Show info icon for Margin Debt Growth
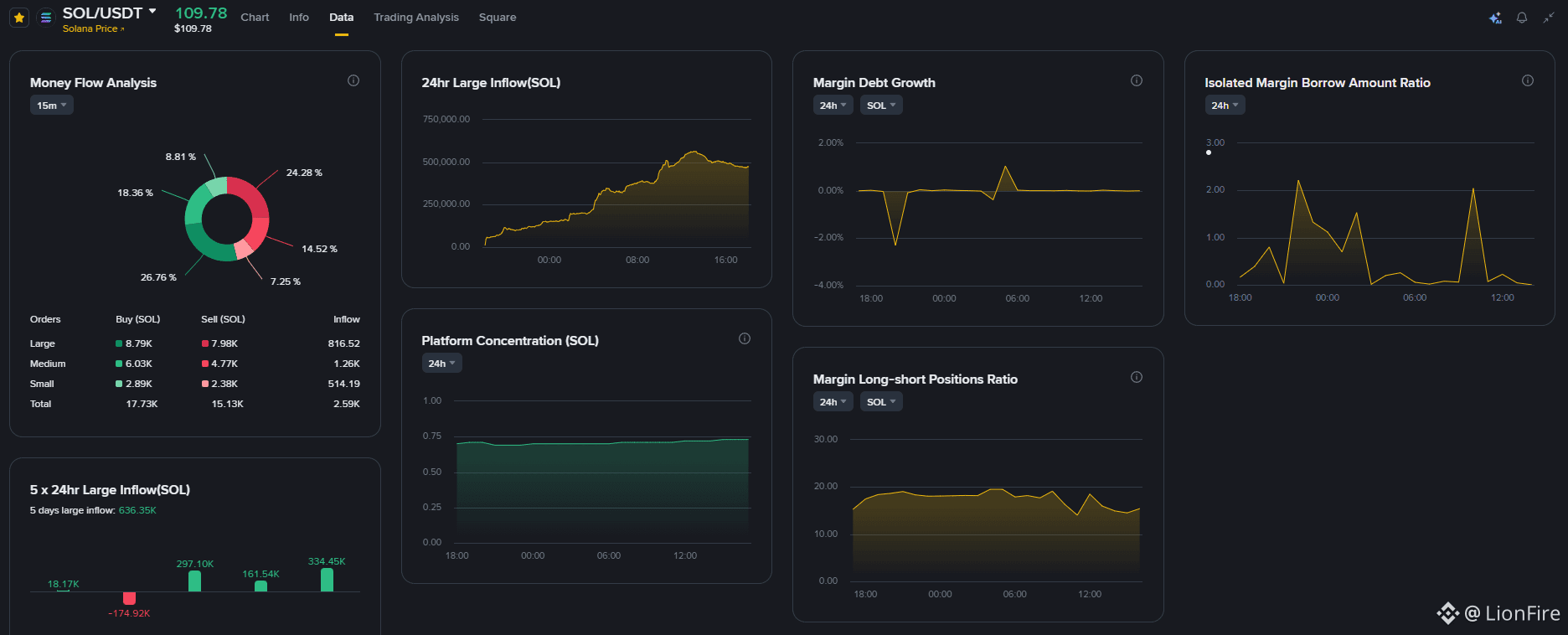Viewport: 1568px width, 635px height. click(1137, 80)
